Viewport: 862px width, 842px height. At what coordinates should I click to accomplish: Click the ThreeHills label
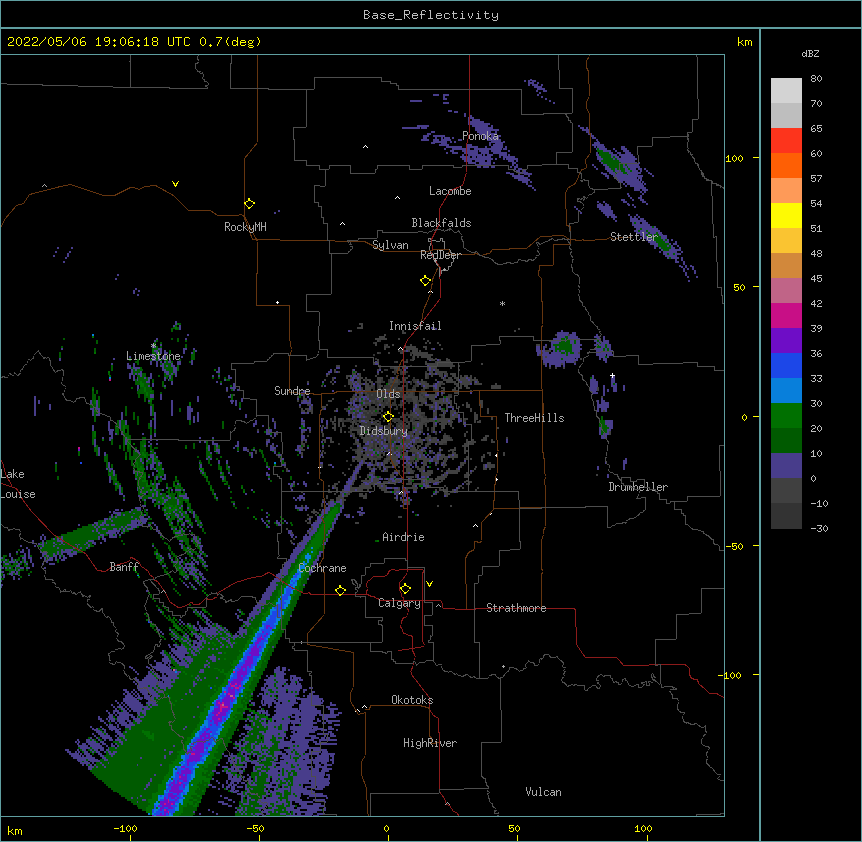[x=534, y=418]
